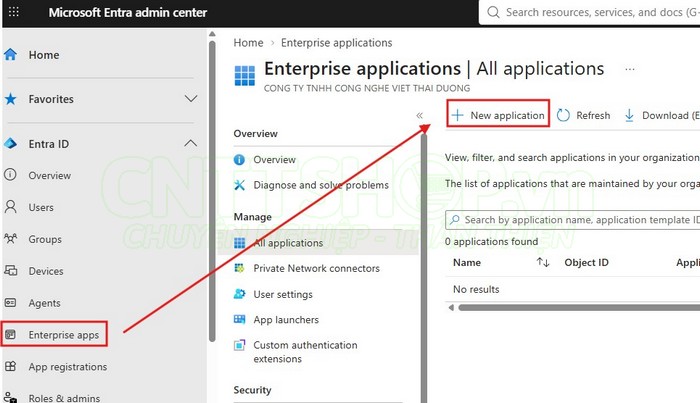Click the '0 applications found' text

click(492, 241)
